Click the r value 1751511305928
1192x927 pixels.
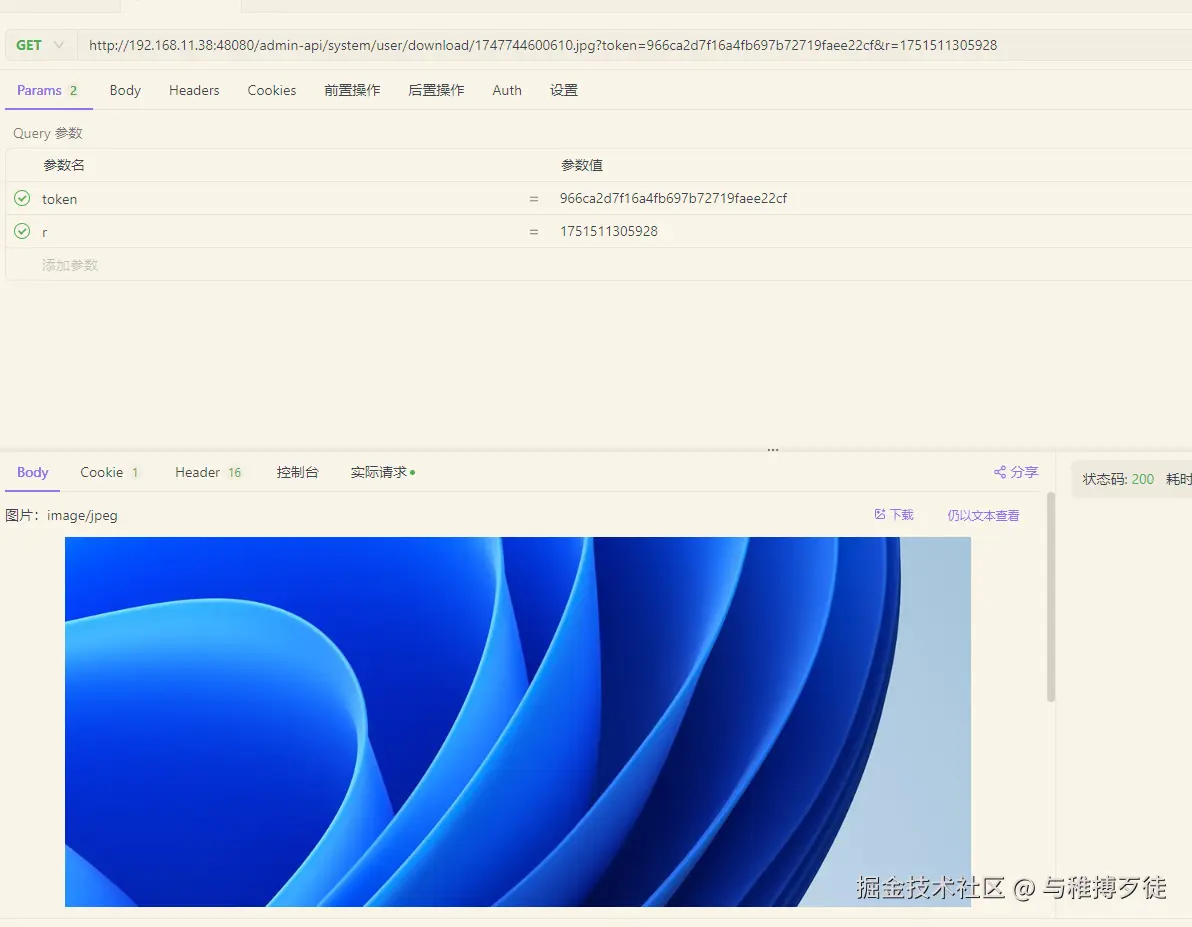point(608,231)
